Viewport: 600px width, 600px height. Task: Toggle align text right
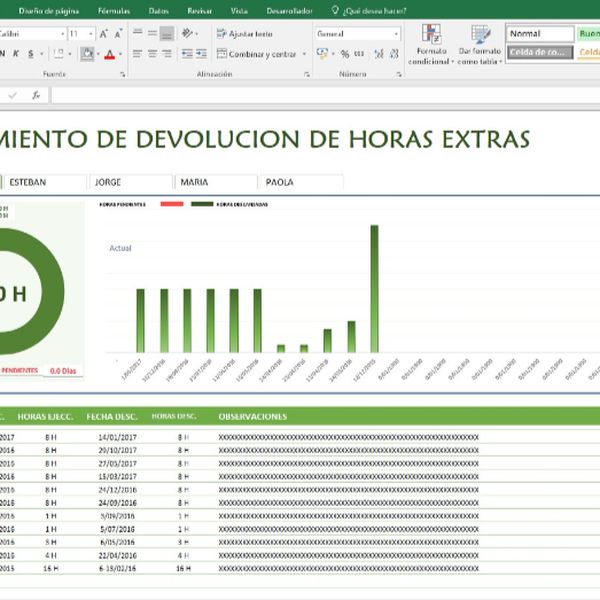click(x=167, y=54)
